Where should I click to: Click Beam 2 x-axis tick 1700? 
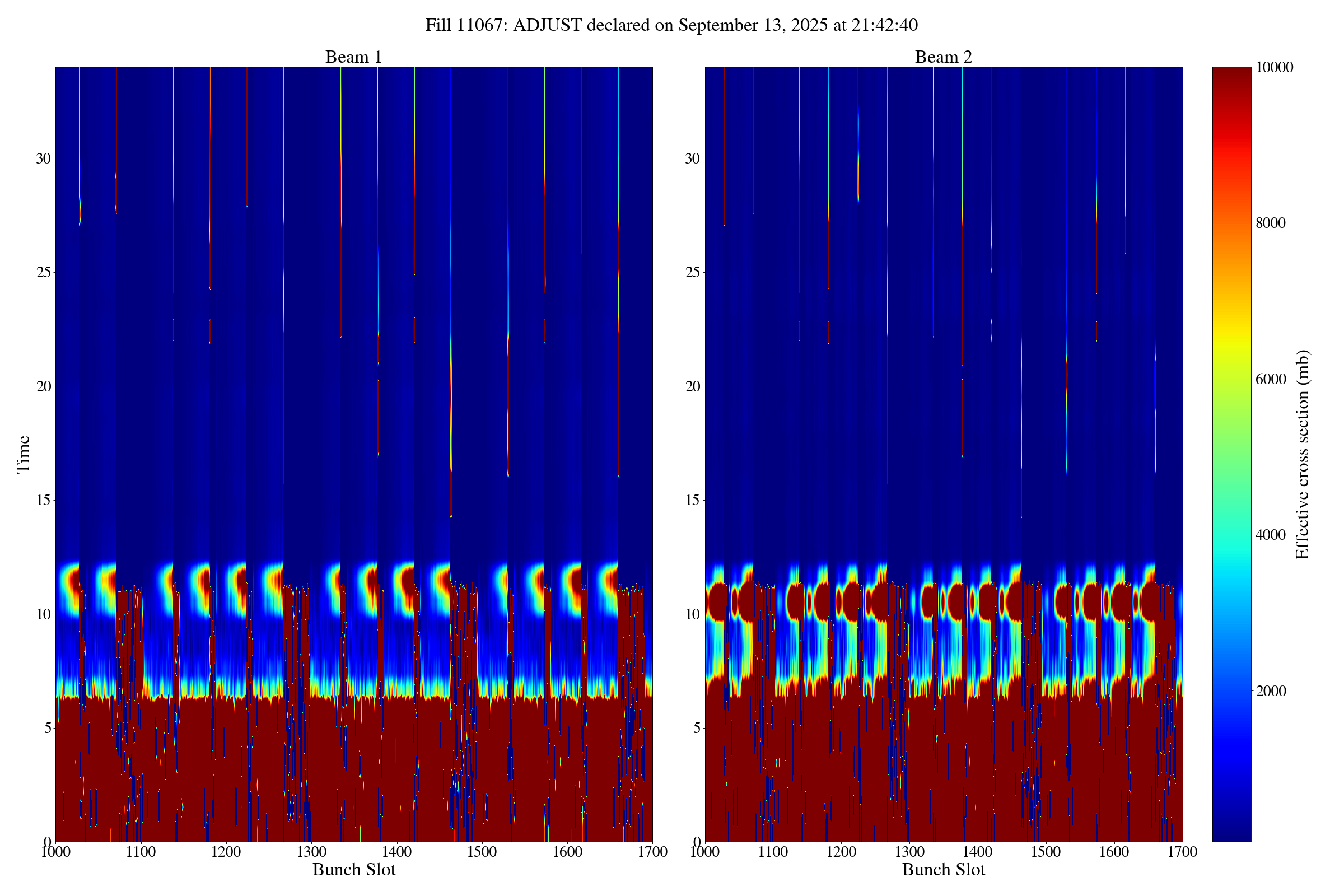tap(1182, 852)
